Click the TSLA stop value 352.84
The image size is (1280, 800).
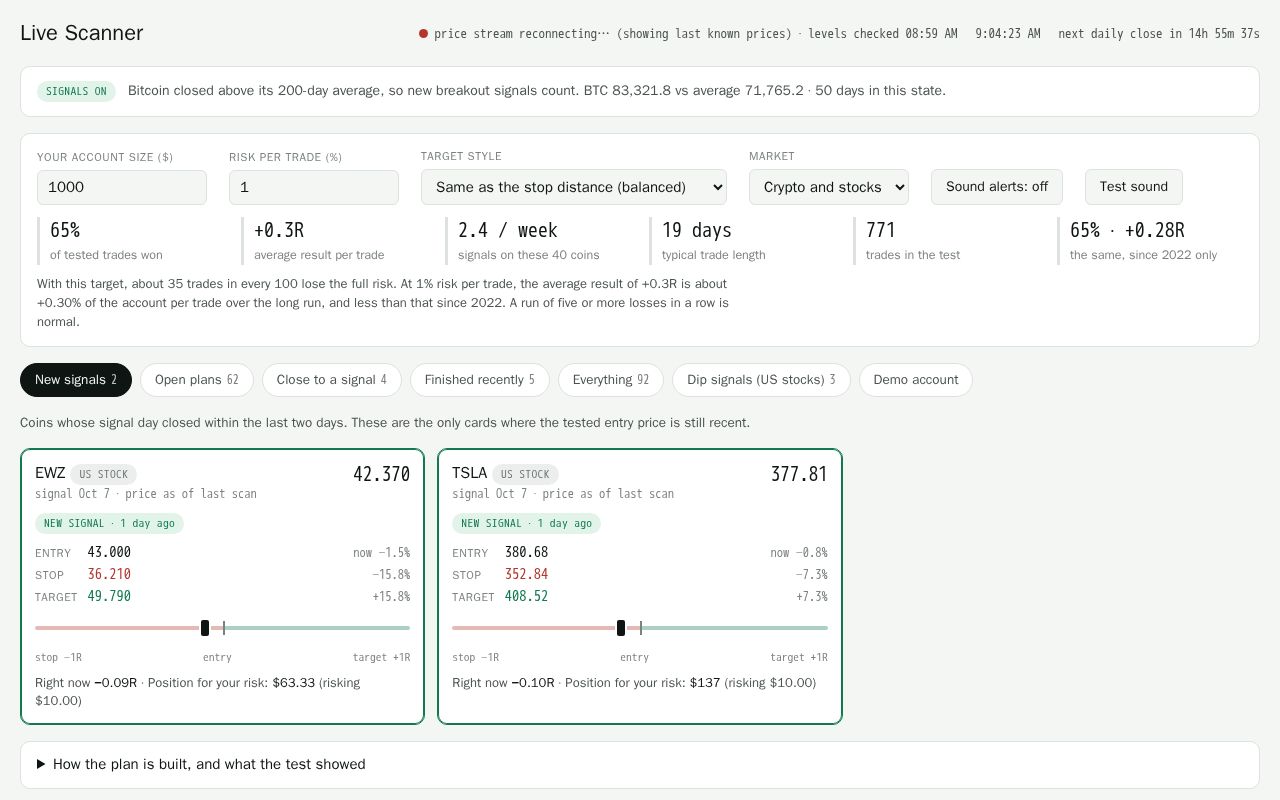tap(526, 574)
